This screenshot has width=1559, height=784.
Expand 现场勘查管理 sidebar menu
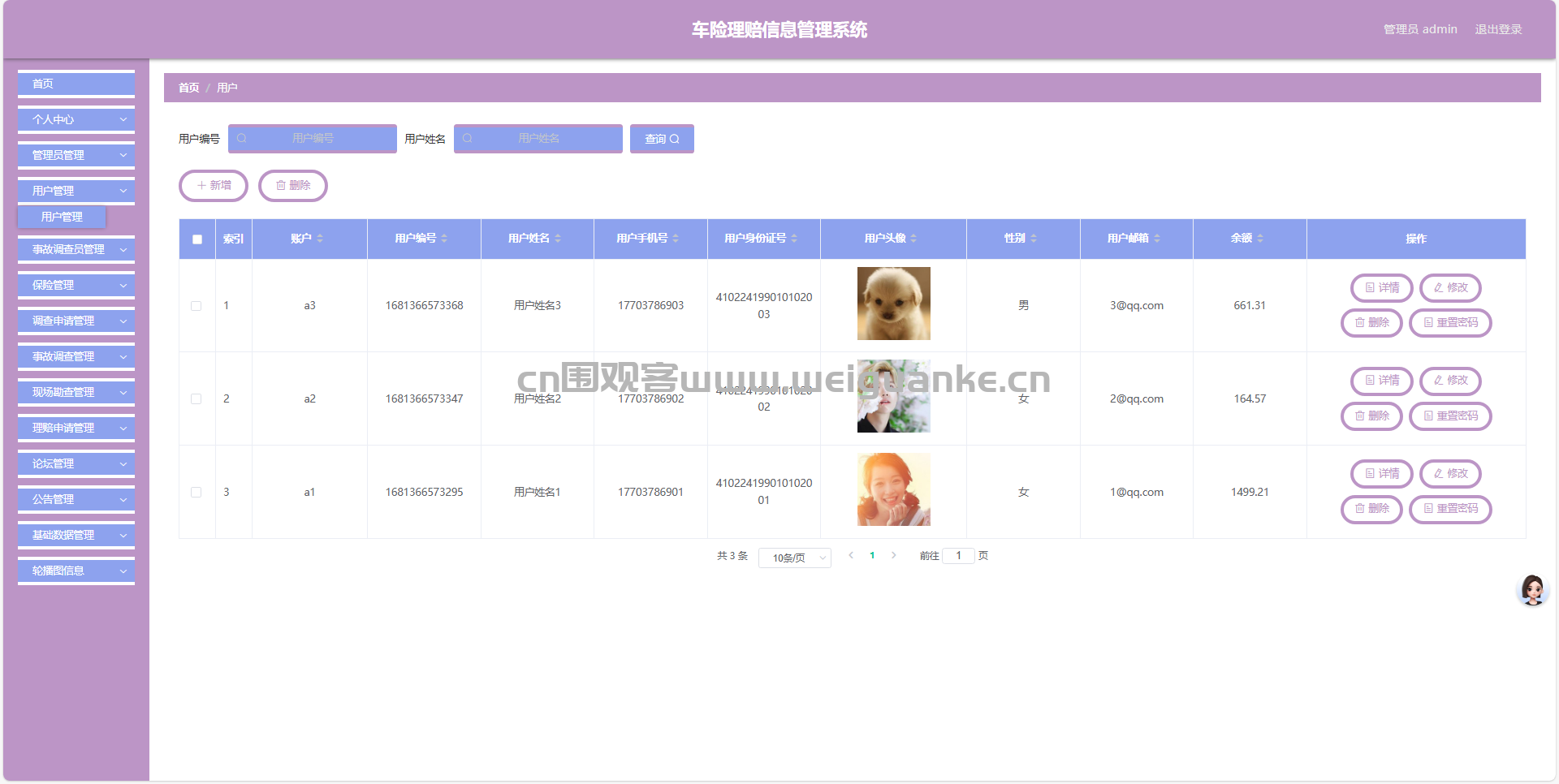pyautogui.click(x=76, y=392)
